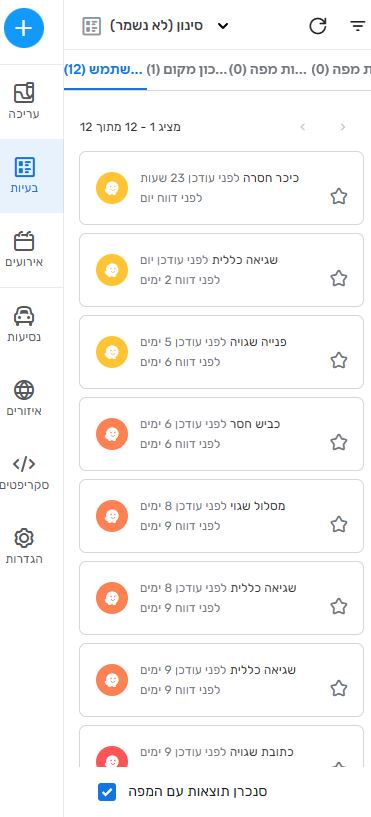
Task: Click the refresh icon in the top bar
Action: [318, 26]
